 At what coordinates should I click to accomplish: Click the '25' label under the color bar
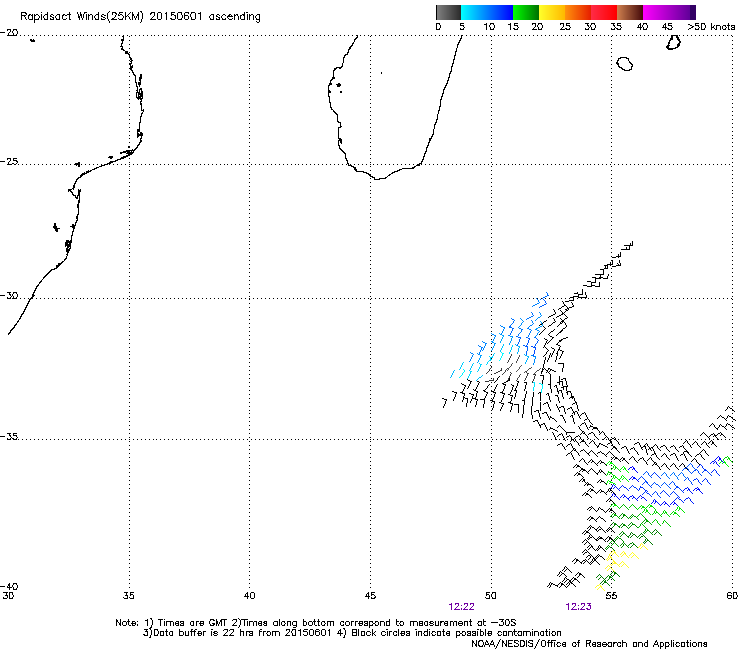pos(565,27)
